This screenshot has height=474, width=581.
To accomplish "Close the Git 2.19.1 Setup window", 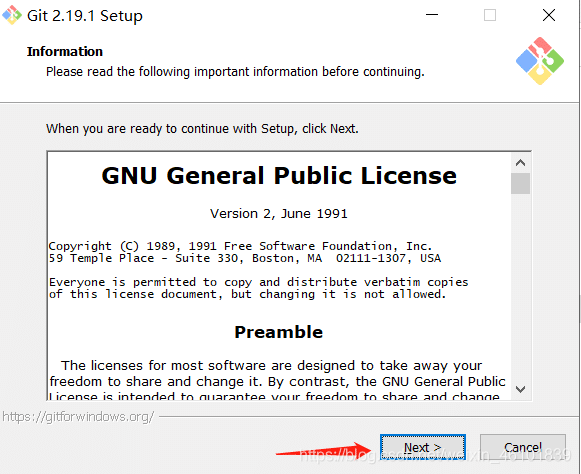I will click(549, 15).
